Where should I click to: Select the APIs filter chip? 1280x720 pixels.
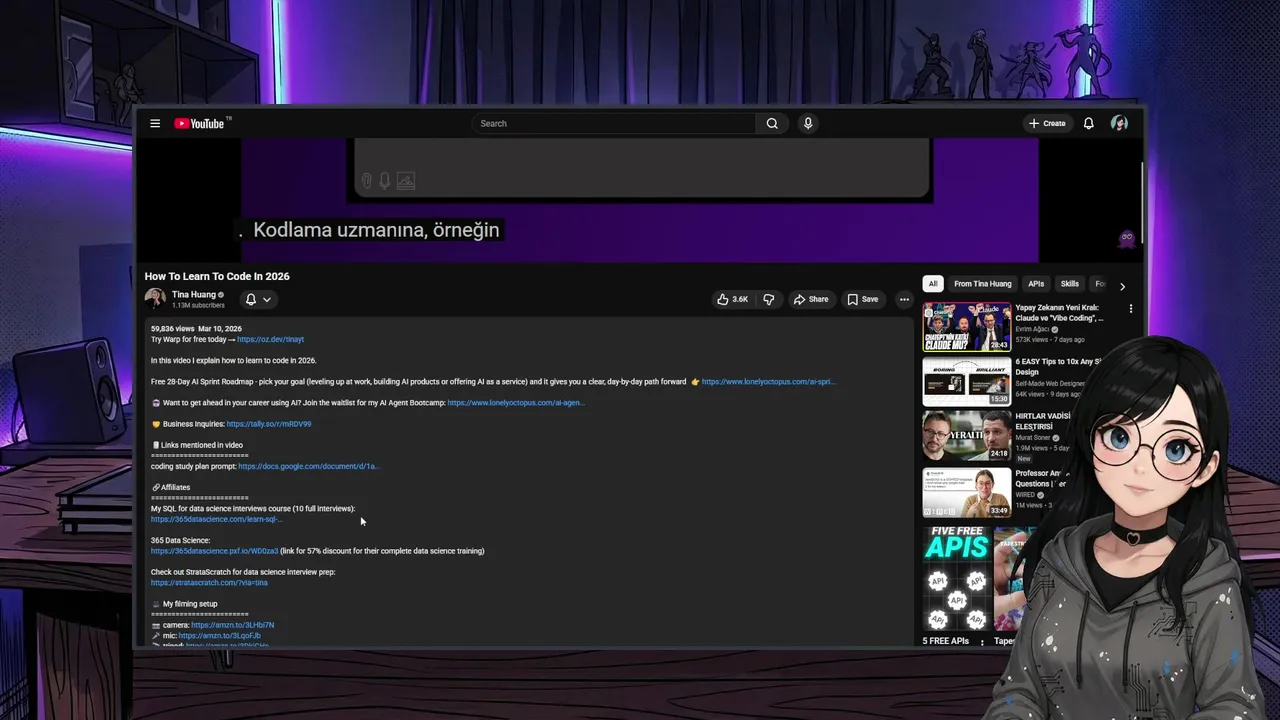pyautogui.click(x=1036, y=284)
